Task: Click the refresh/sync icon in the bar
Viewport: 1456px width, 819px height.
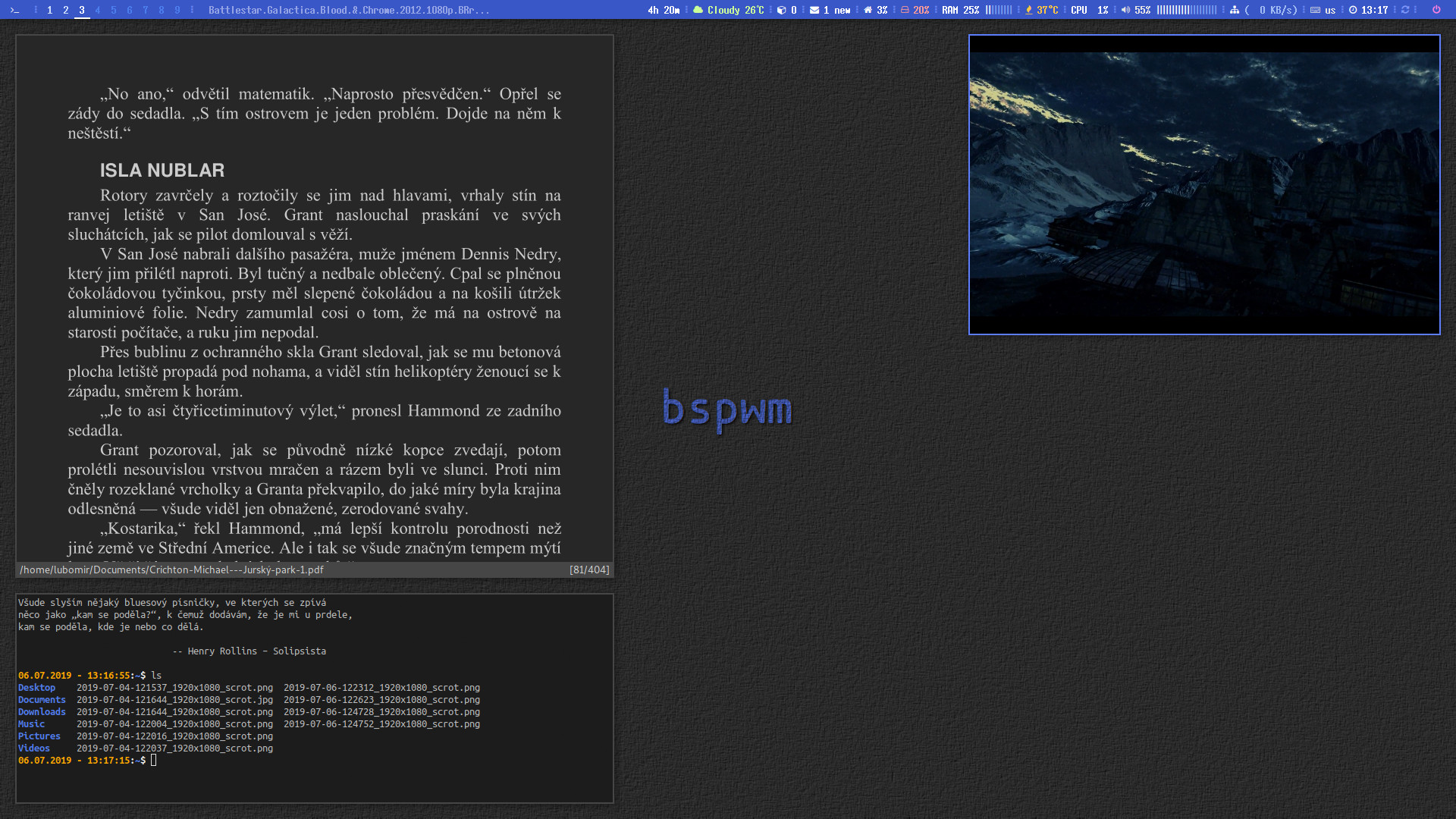Action: [1405, 10]
